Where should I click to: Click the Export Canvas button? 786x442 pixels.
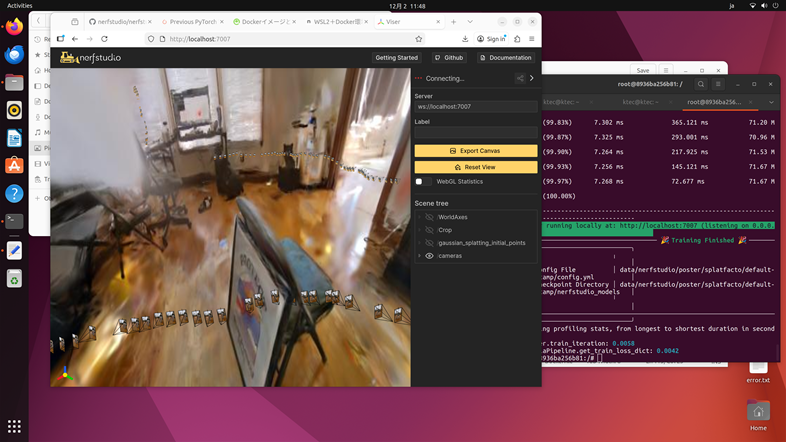pos(476,151)
